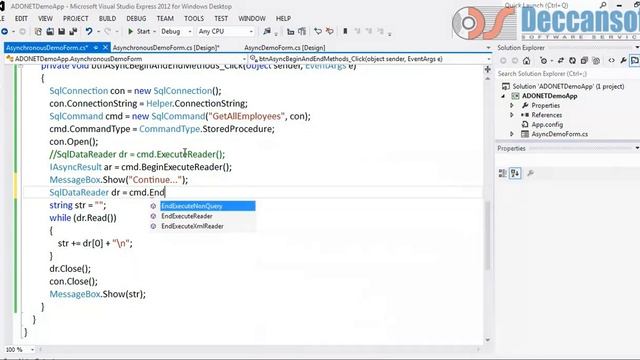Click the editor split-window handle
The width and height of the screenshot is (640, 360).
(x=488, y=70)
